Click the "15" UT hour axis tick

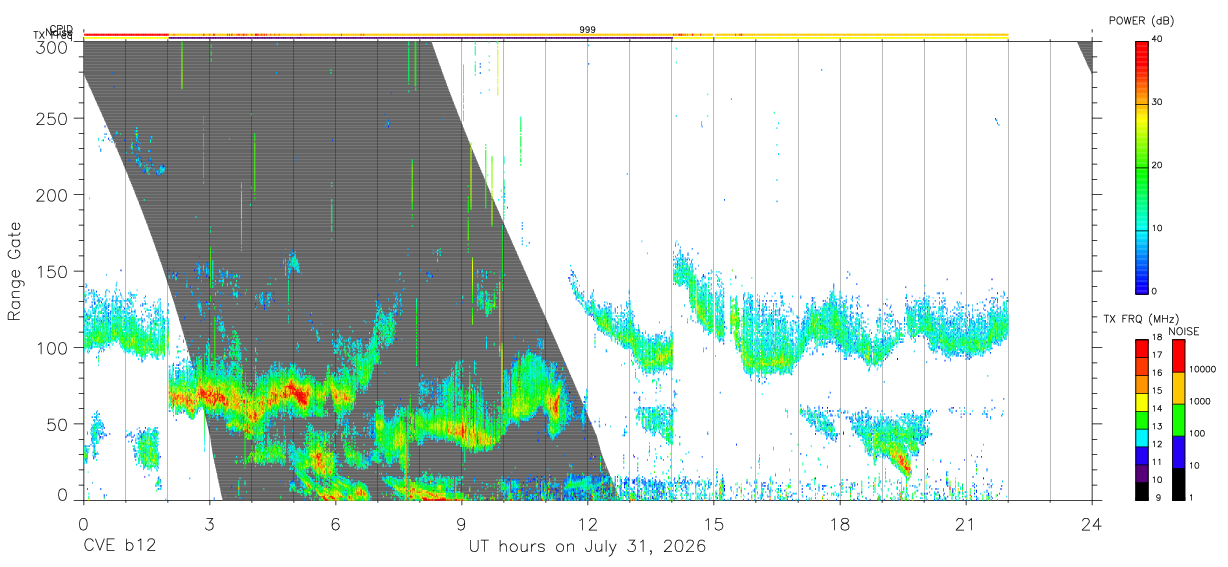(x=713, y=524)
